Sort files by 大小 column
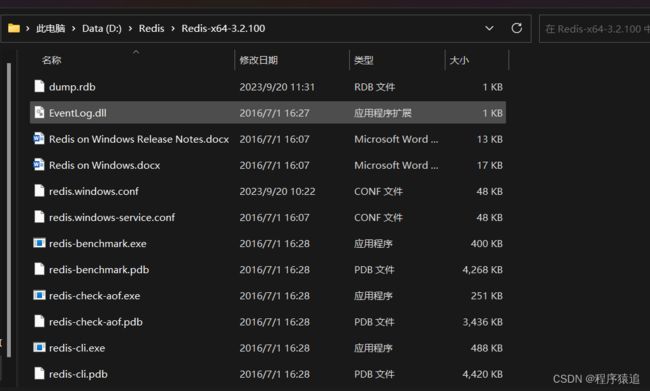Screen dimensions: 650x391 click(x=459, y=60)
